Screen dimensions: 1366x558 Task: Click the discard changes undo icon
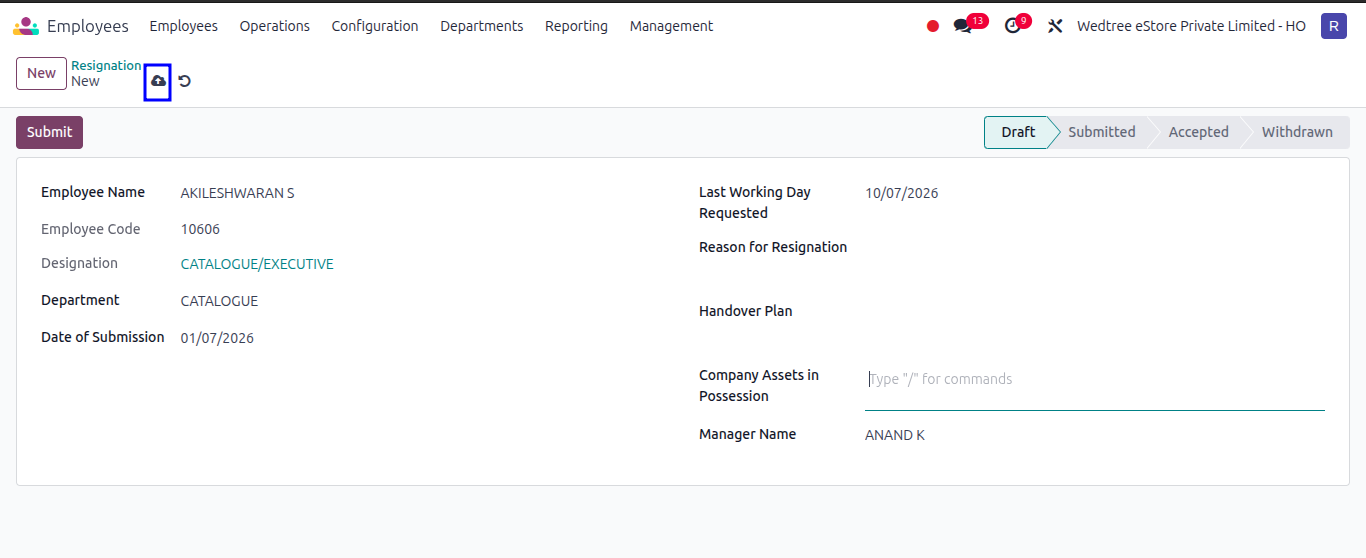click(x=184, y=81)
